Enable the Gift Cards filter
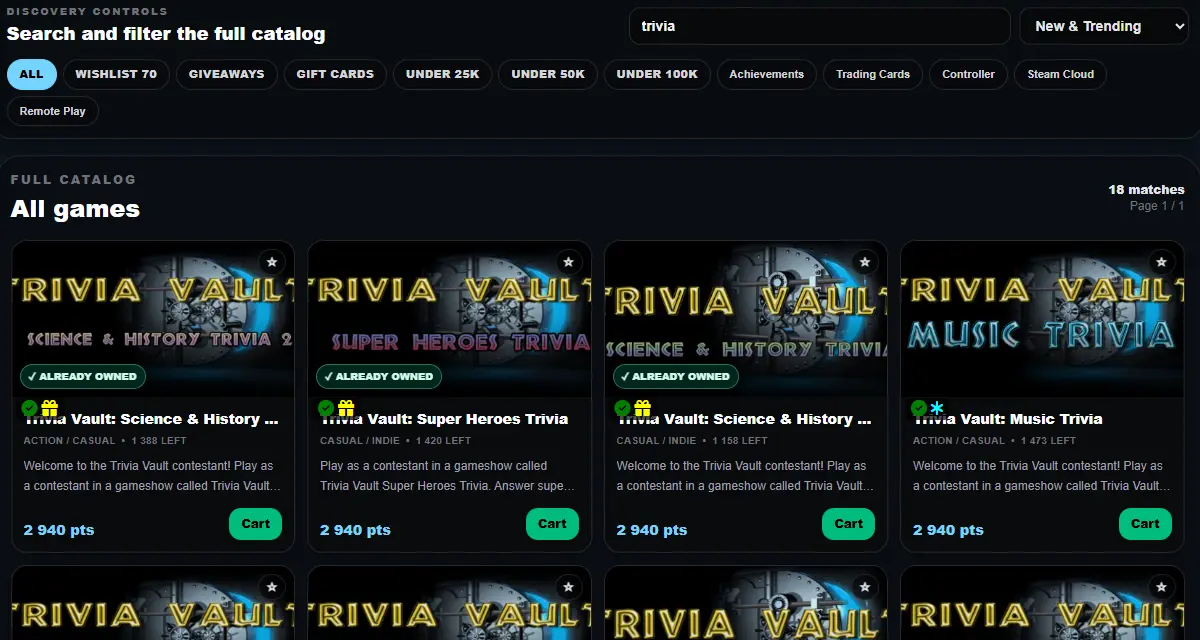 pyautogui.click(x=335, y=74)
